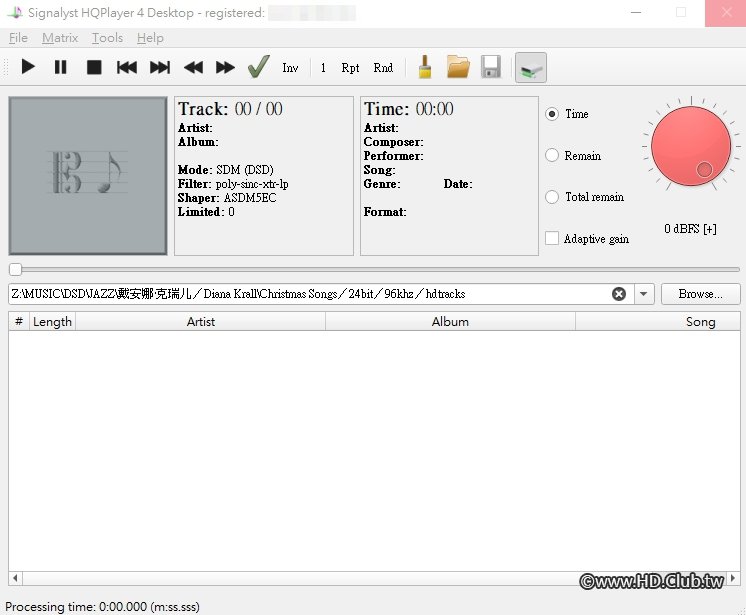Click the Mode: SDM (DSD) text
Viewport: 746px width, 615px height.
pos(226,170)
